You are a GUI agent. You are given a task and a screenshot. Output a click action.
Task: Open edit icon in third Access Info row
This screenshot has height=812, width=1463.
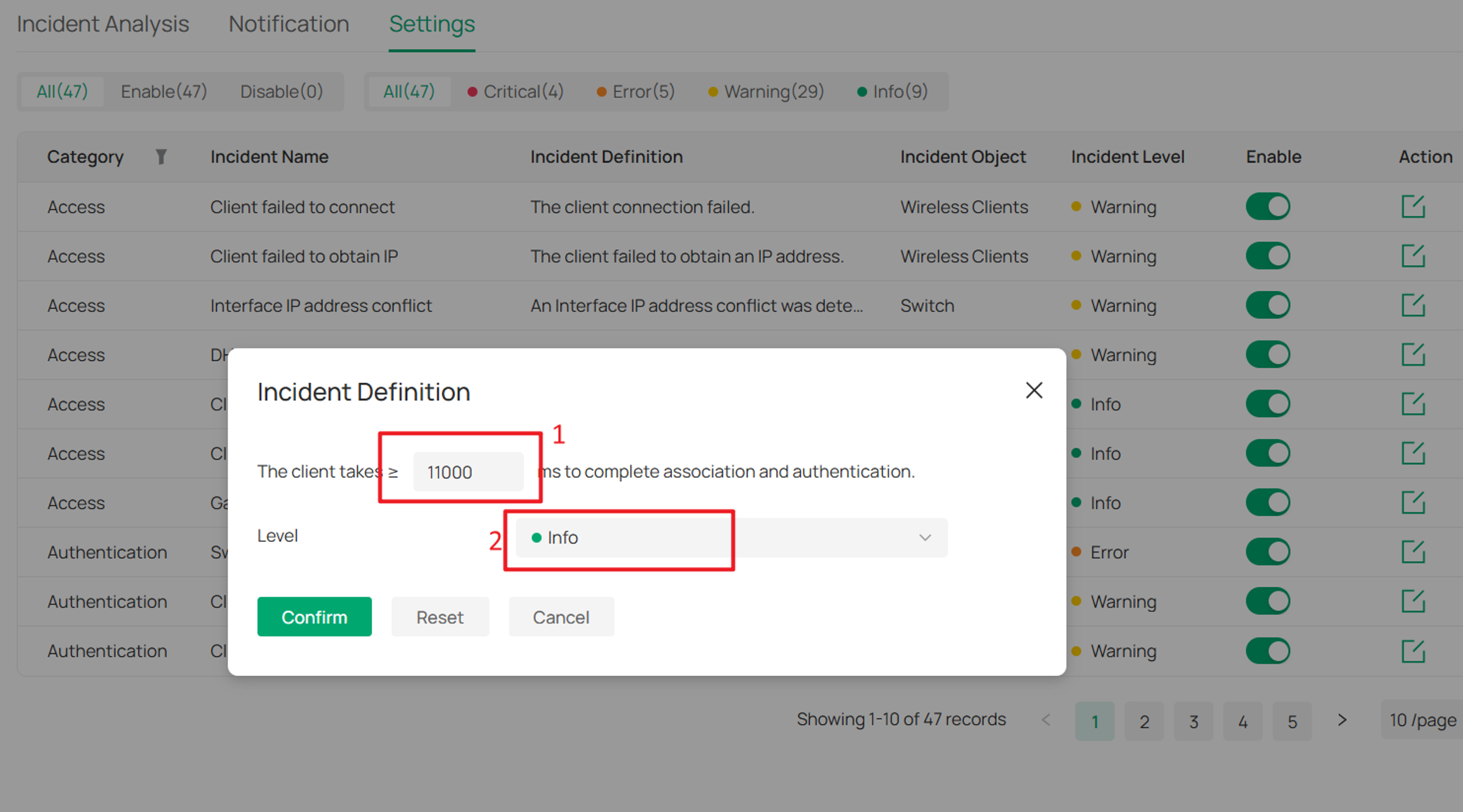[x=1412, y=502]
